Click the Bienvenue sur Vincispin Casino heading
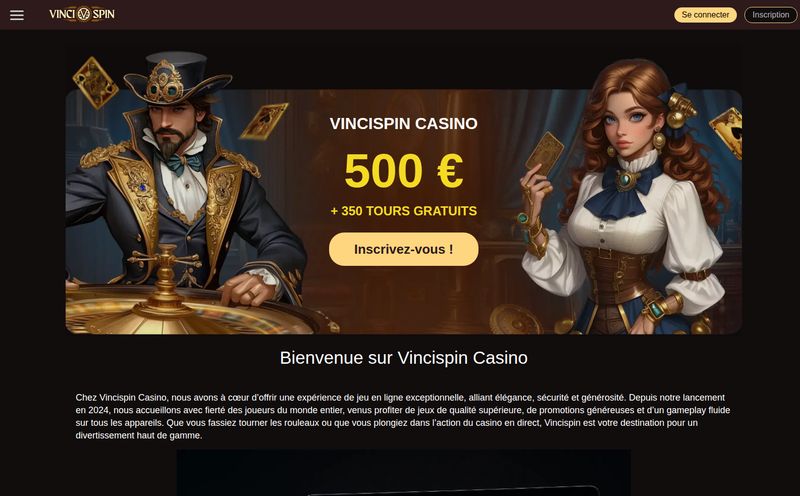The image size is (800, 496). (x=404, y=358)
